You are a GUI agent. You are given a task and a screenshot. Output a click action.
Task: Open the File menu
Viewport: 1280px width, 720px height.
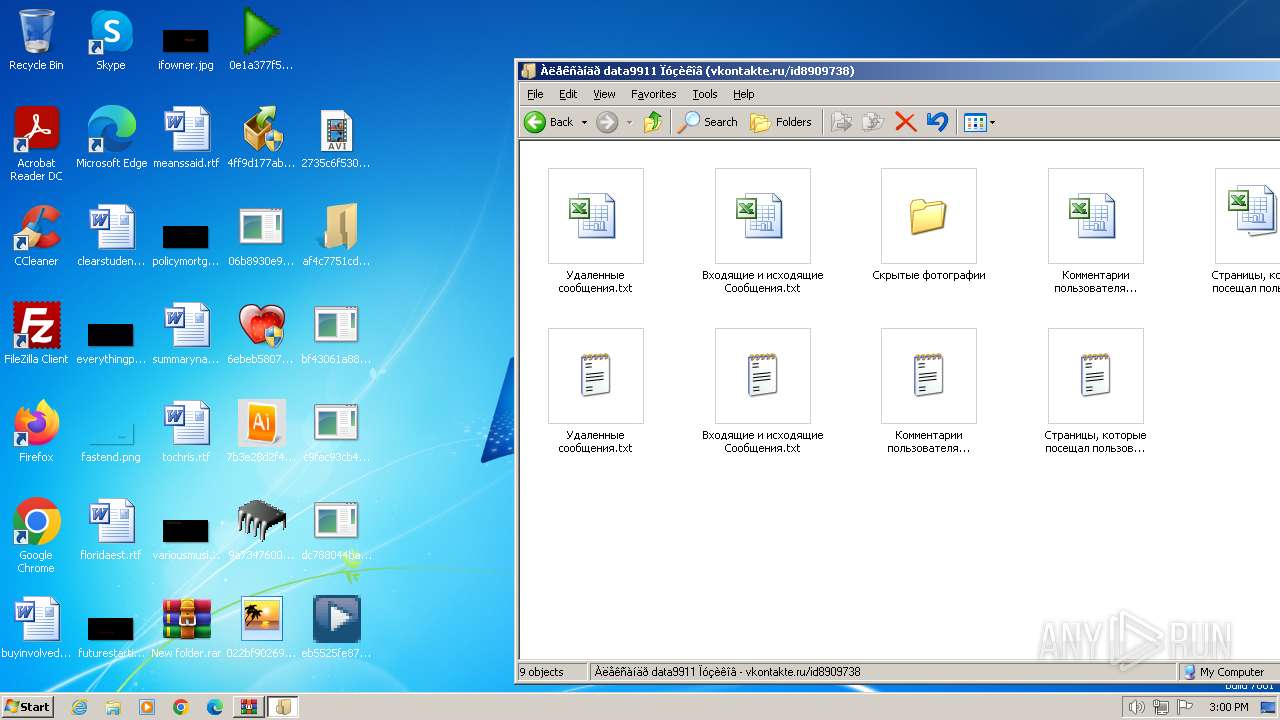click(x=535, y=94)
